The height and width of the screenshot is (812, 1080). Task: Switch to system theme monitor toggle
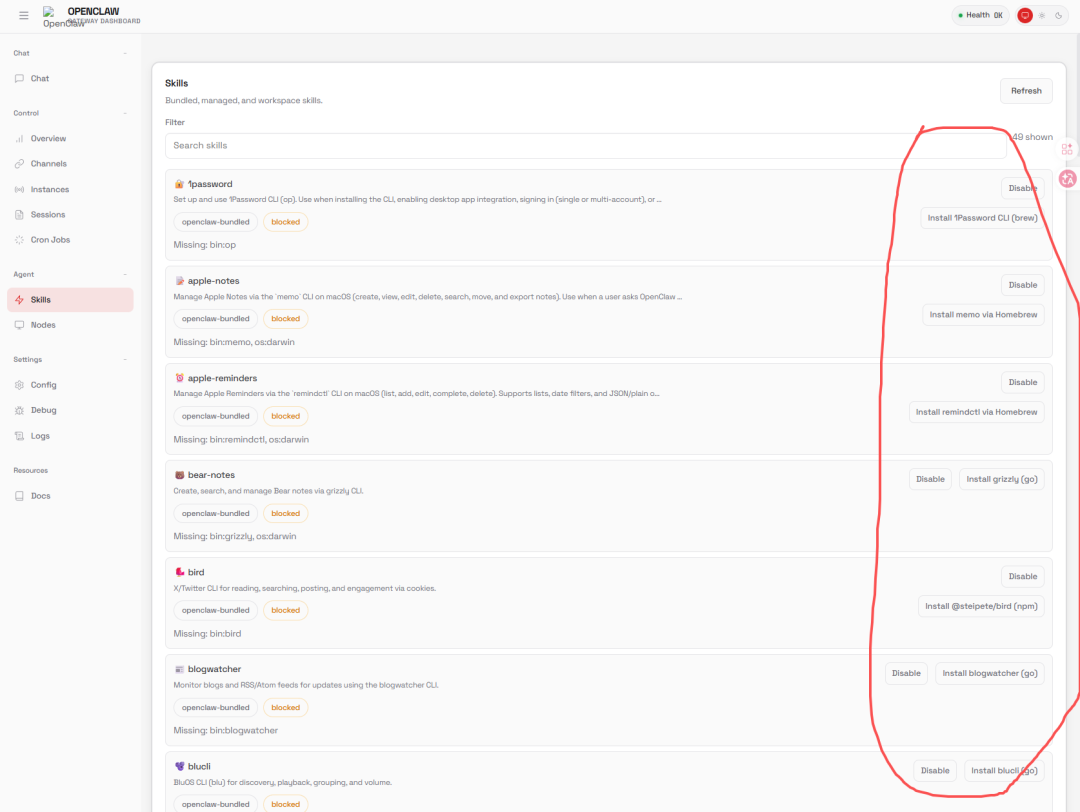pyautogui.click(x=1024, y=15)
